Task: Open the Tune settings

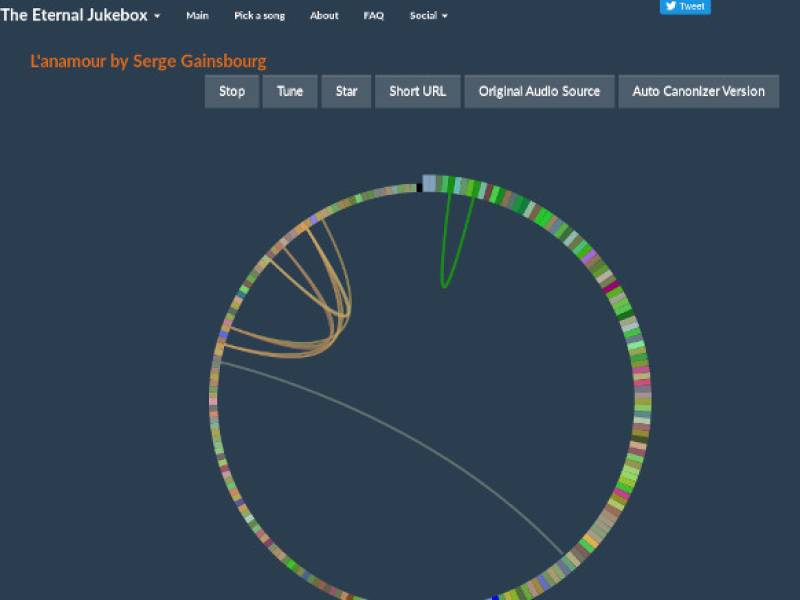Action: (x=290, y=91)
